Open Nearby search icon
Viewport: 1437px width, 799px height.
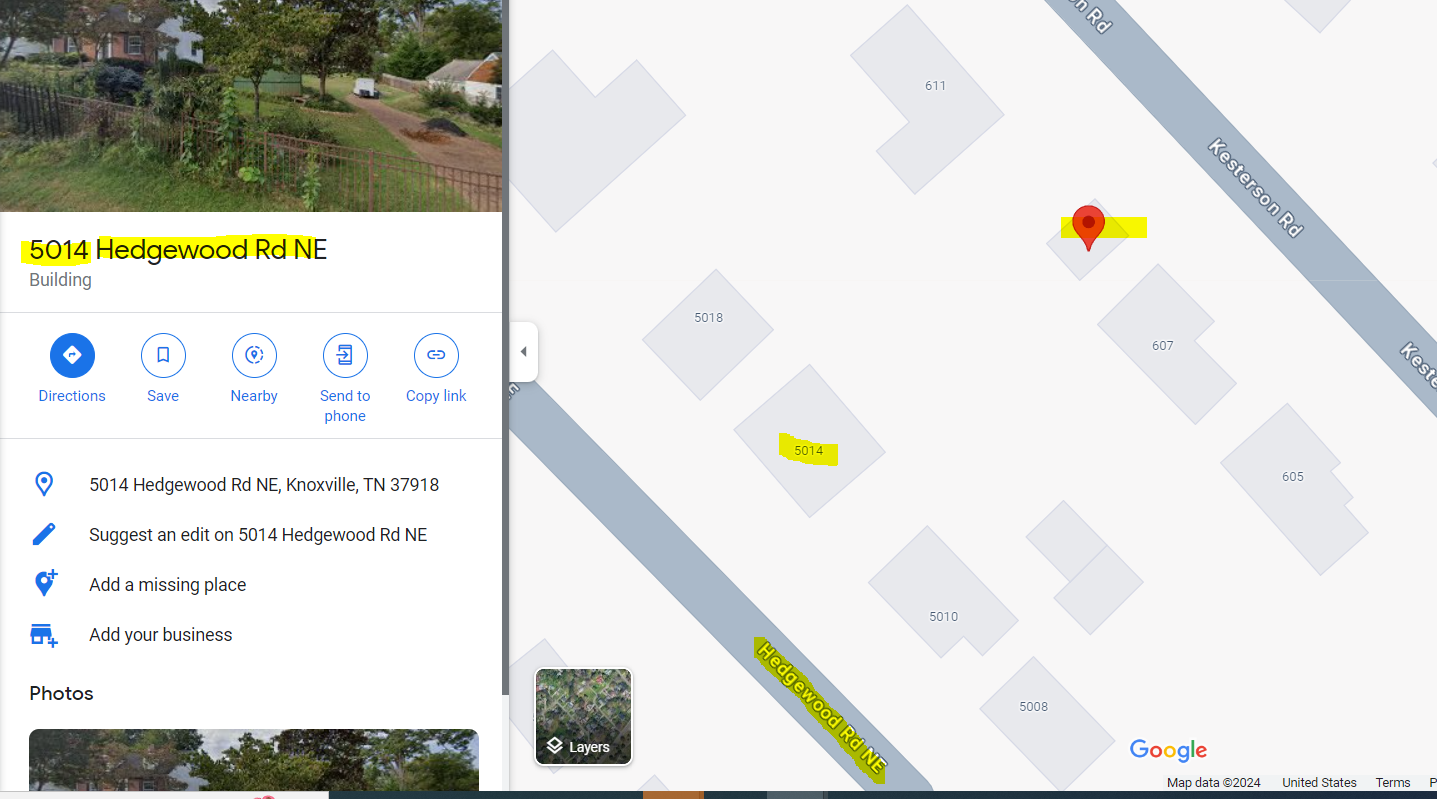click(254, 355)
